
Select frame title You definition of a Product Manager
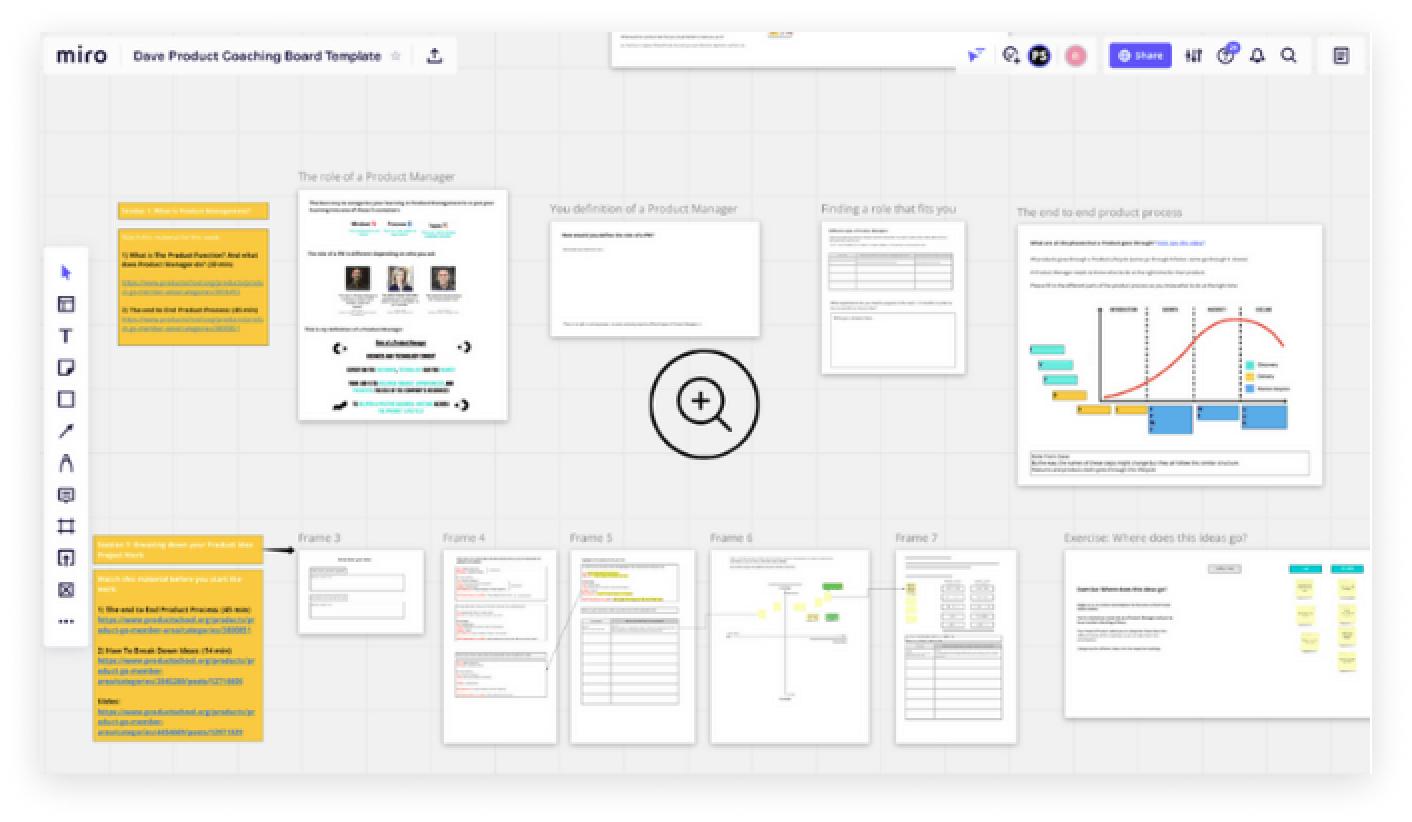[643, 209]
